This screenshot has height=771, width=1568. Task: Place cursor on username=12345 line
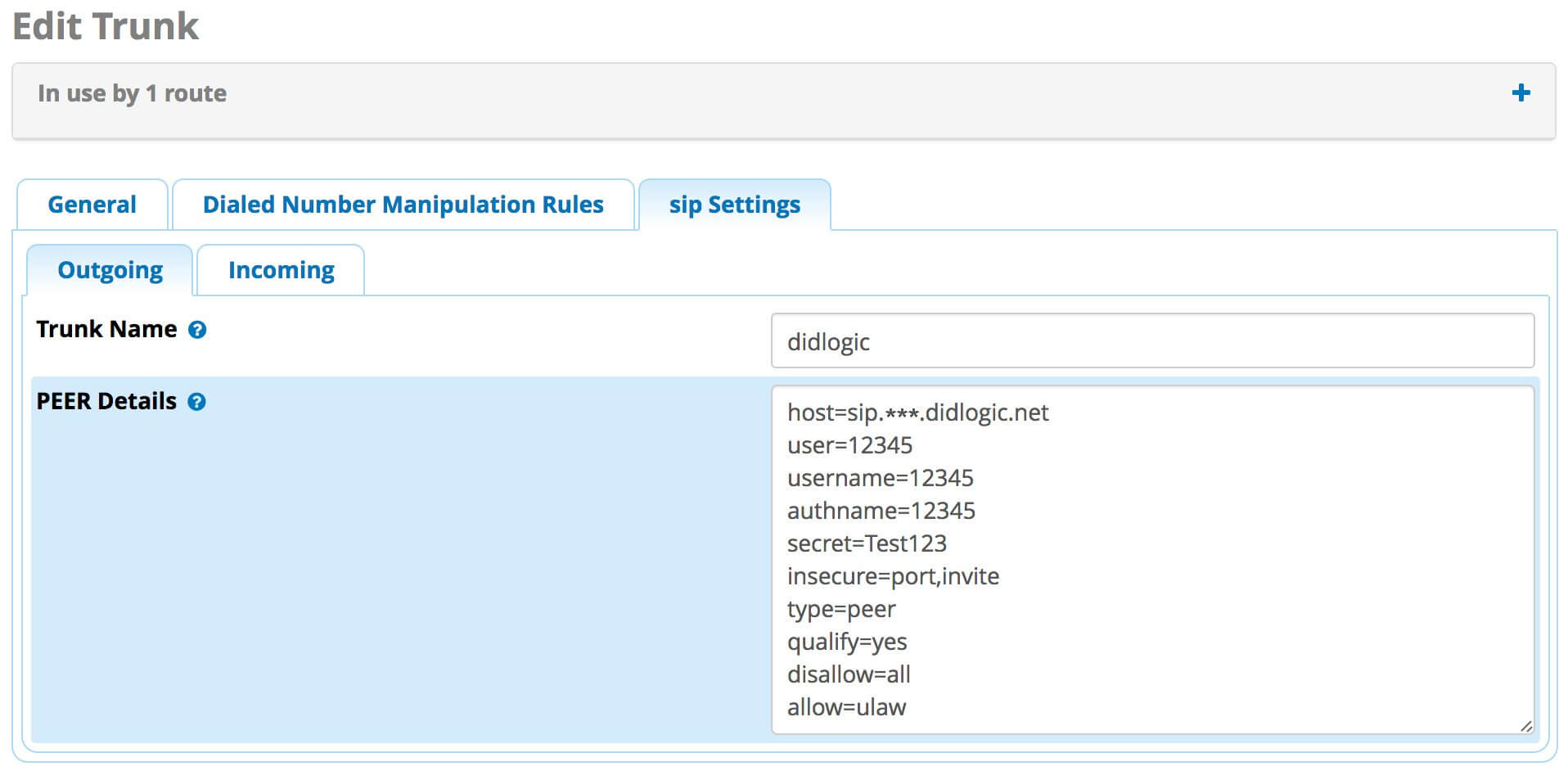(x=880, y=478)
